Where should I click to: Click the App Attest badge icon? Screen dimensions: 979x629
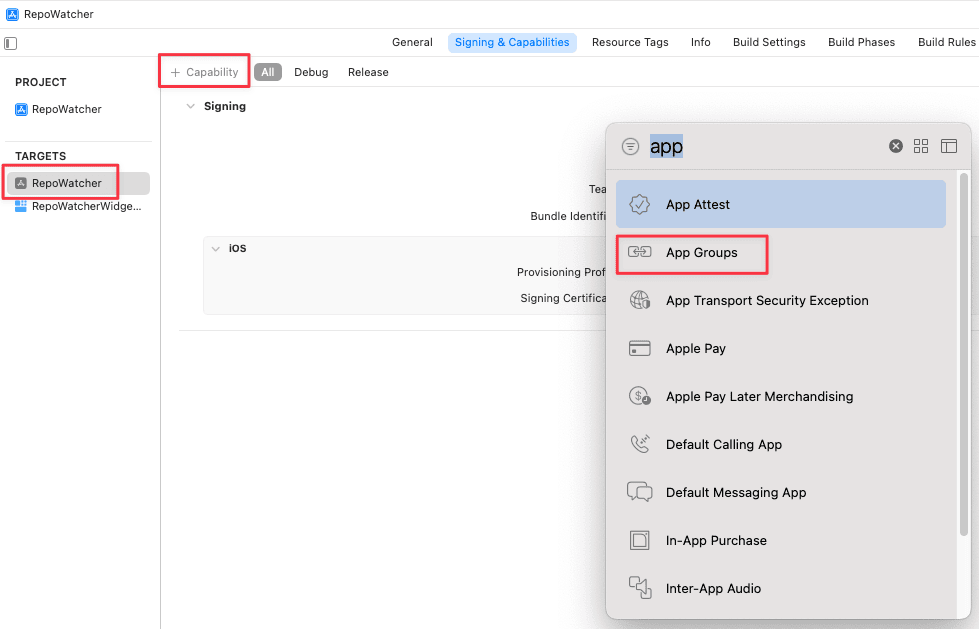pos(639,204)
